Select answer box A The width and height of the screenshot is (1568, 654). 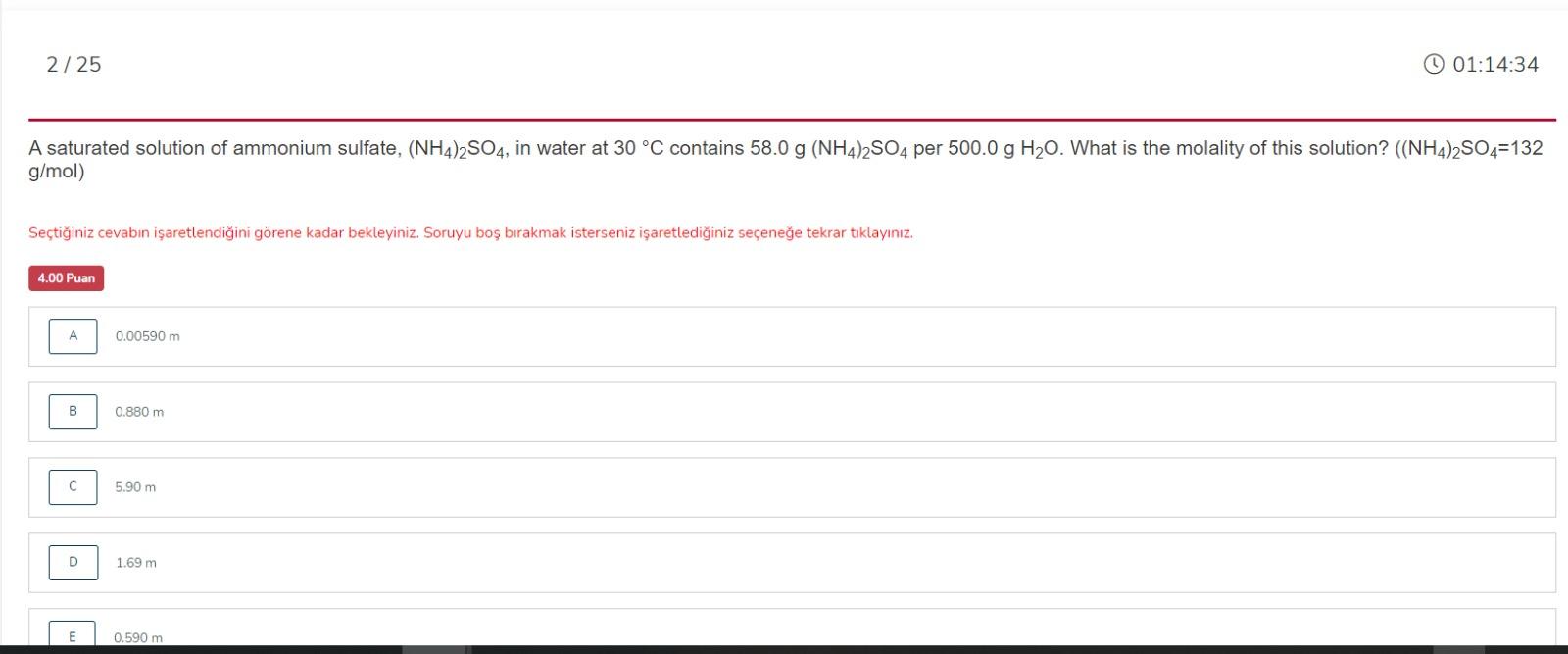tap(73, 336)
